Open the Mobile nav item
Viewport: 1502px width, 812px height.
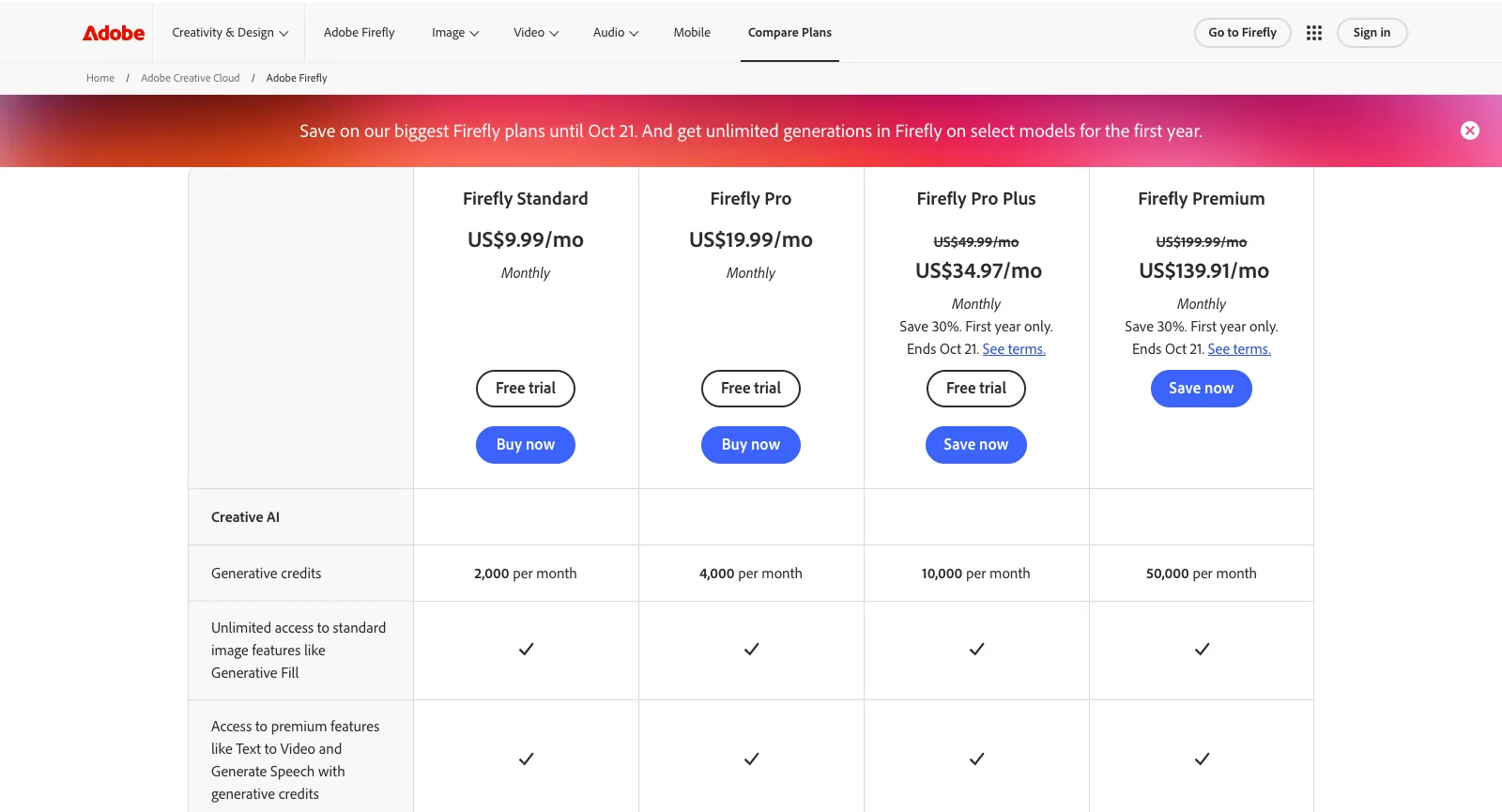click(692, 33)
